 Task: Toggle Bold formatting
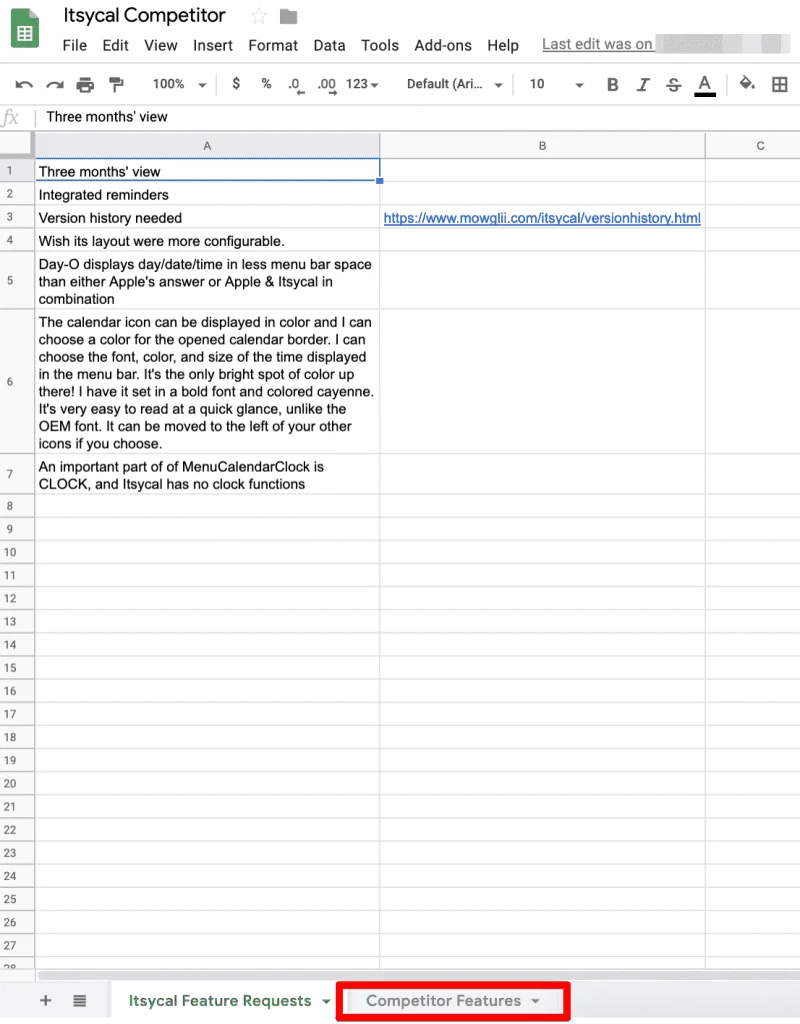pyautogui.click(x=612, y=84)
